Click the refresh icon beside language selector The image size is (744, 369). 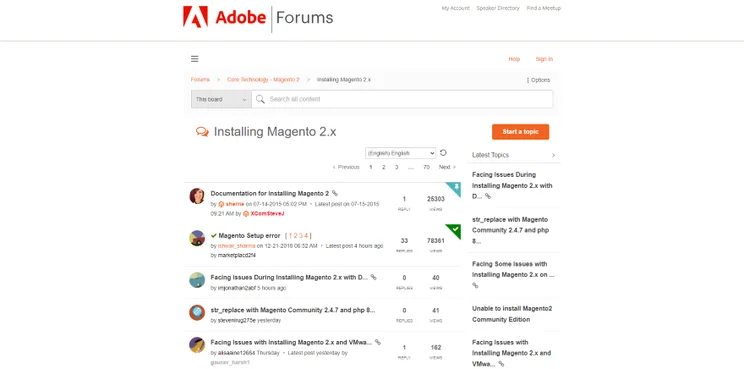[x=443, y=153]
